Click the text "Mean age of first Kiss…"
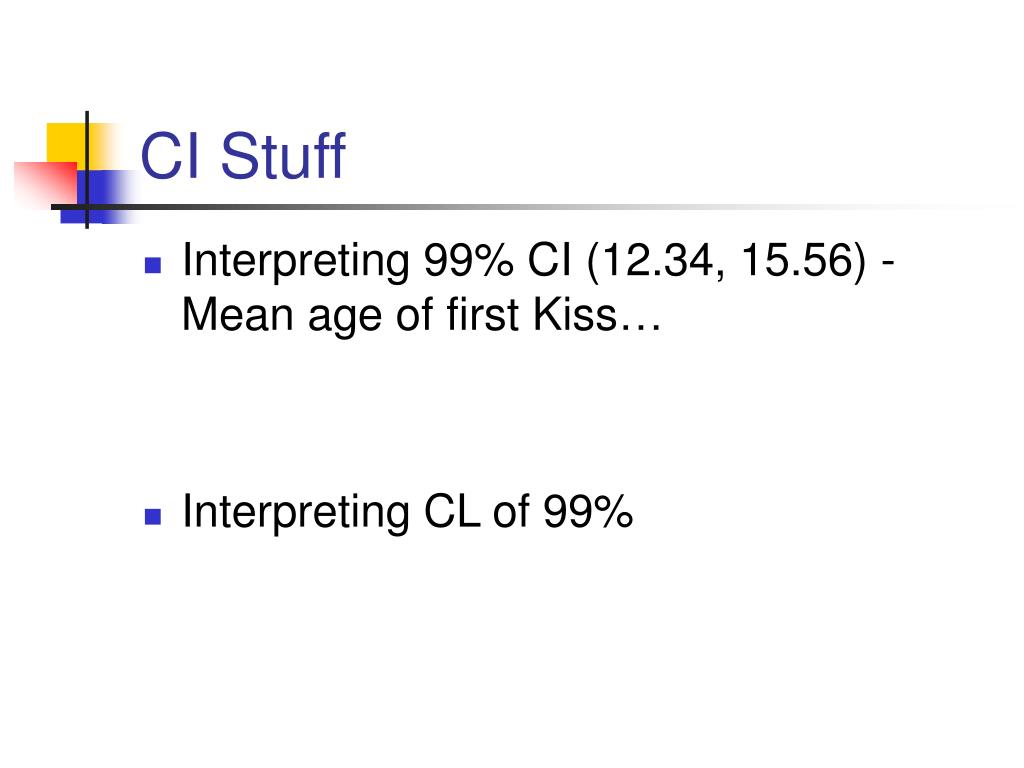This screenshot has height=768, width=1024. pos(422,317)
